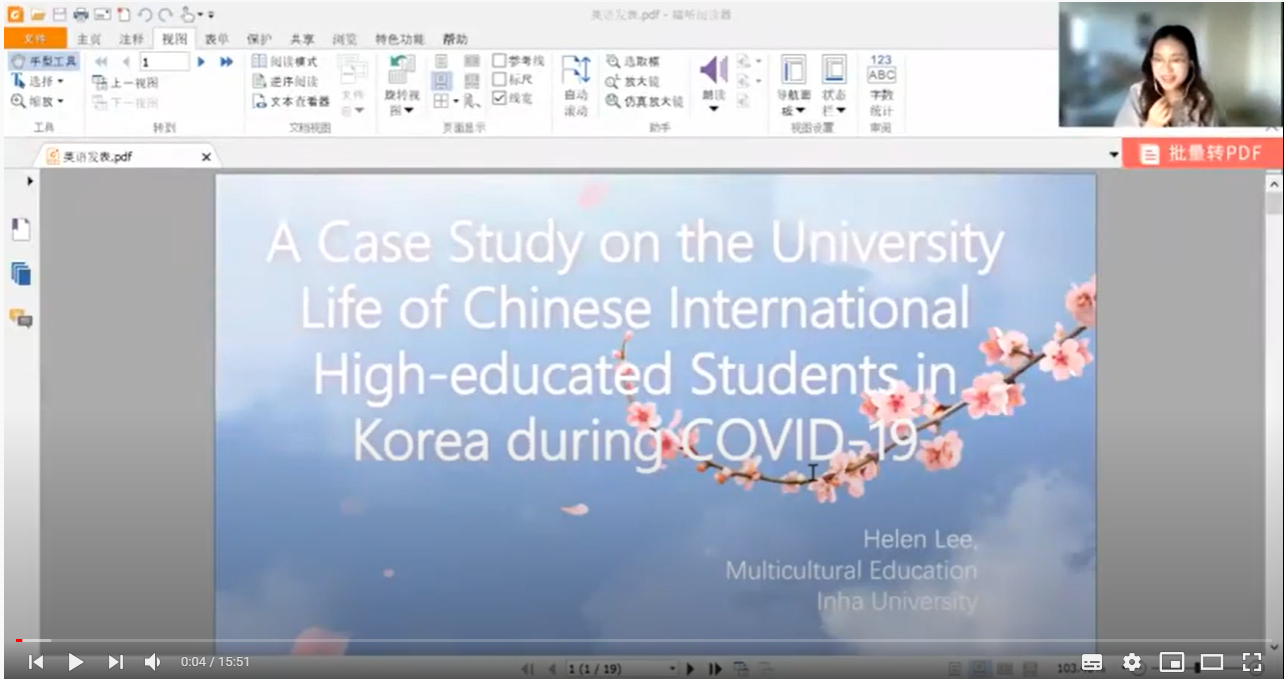Expand the left navigation pane arrow
Viewport: 1284px width, 679px height.
30,181
